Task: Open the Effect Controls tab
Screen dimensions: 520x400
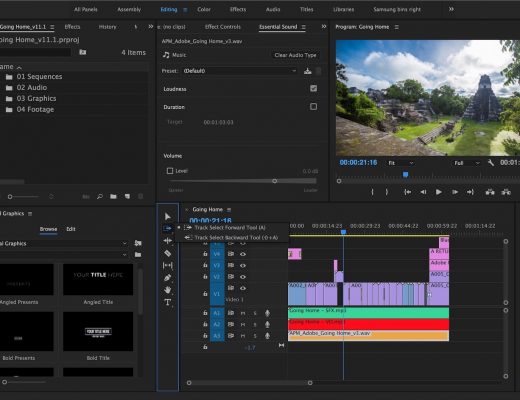Action: [223, 27]
